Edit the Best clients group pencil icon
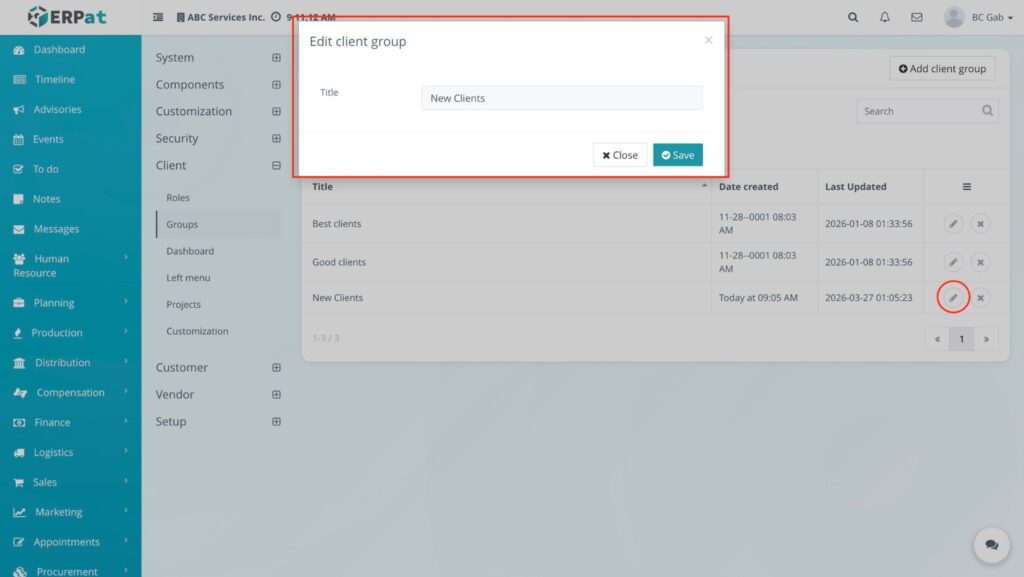Viewport: 1024px width, 577px height. point(953,224)
